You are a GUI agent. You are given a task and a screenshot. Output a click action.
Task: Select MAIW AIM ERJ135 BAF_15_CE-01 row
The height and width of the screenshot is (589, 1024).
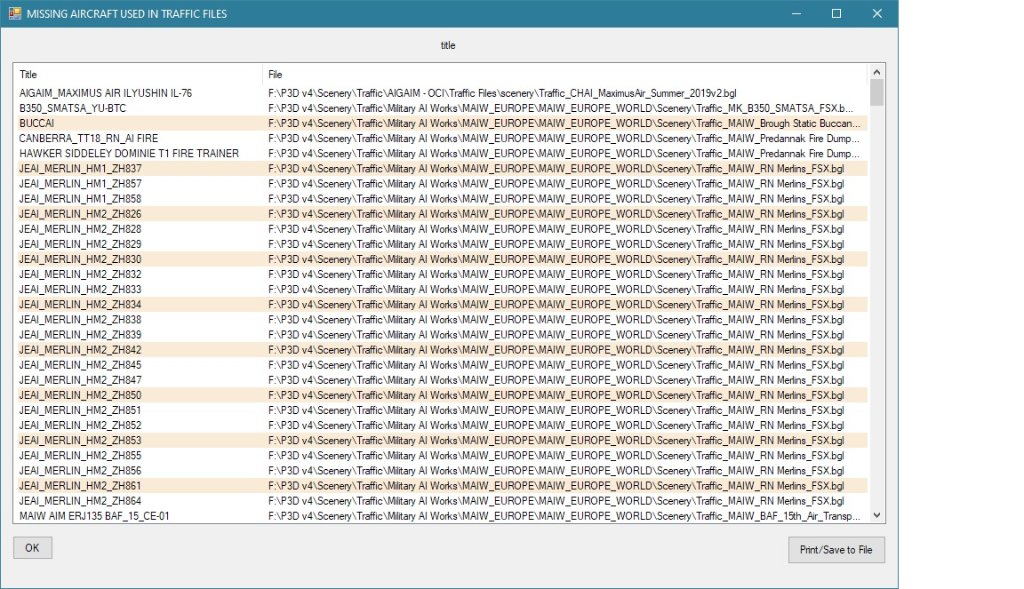(94, 516)
